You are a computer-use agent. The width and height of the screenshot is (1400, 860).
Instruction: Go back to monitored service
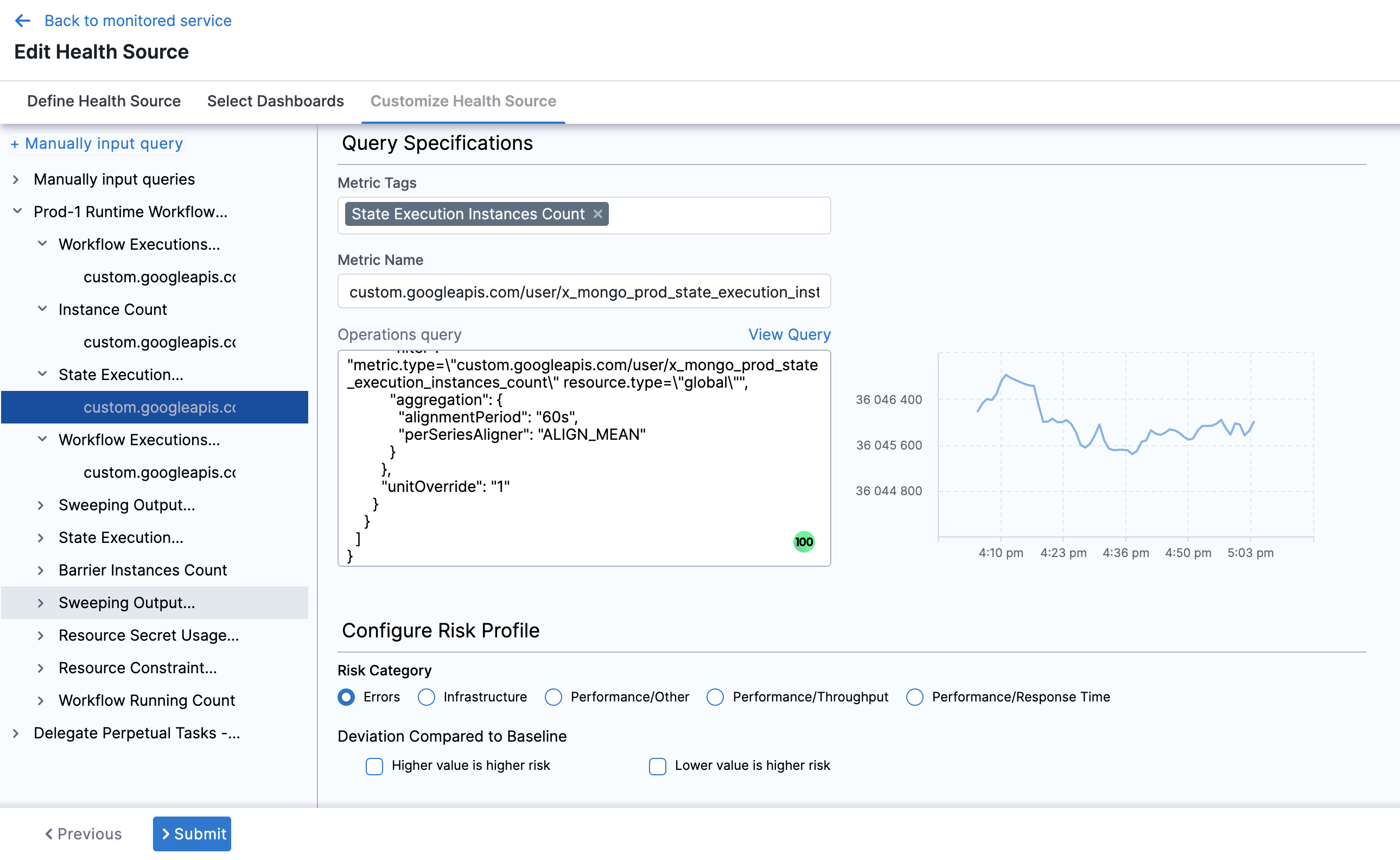coord(137,21)
